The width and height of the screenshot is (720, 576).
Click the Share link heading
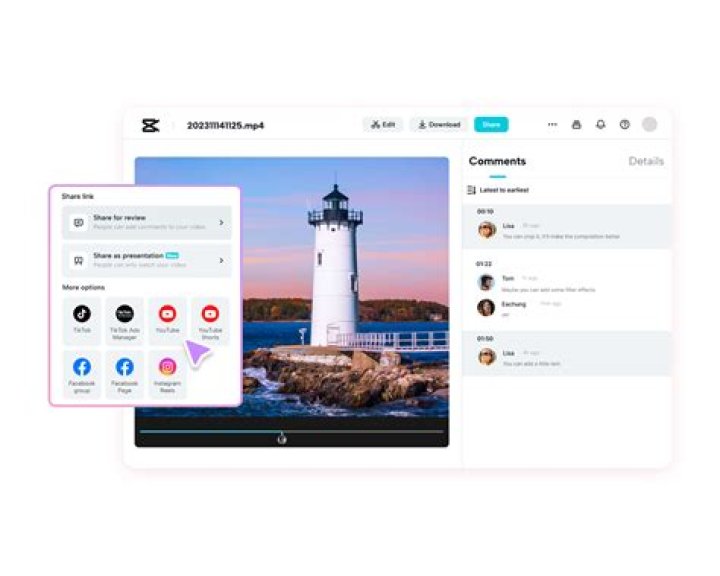pyautogui.click(x=78, y=196)
